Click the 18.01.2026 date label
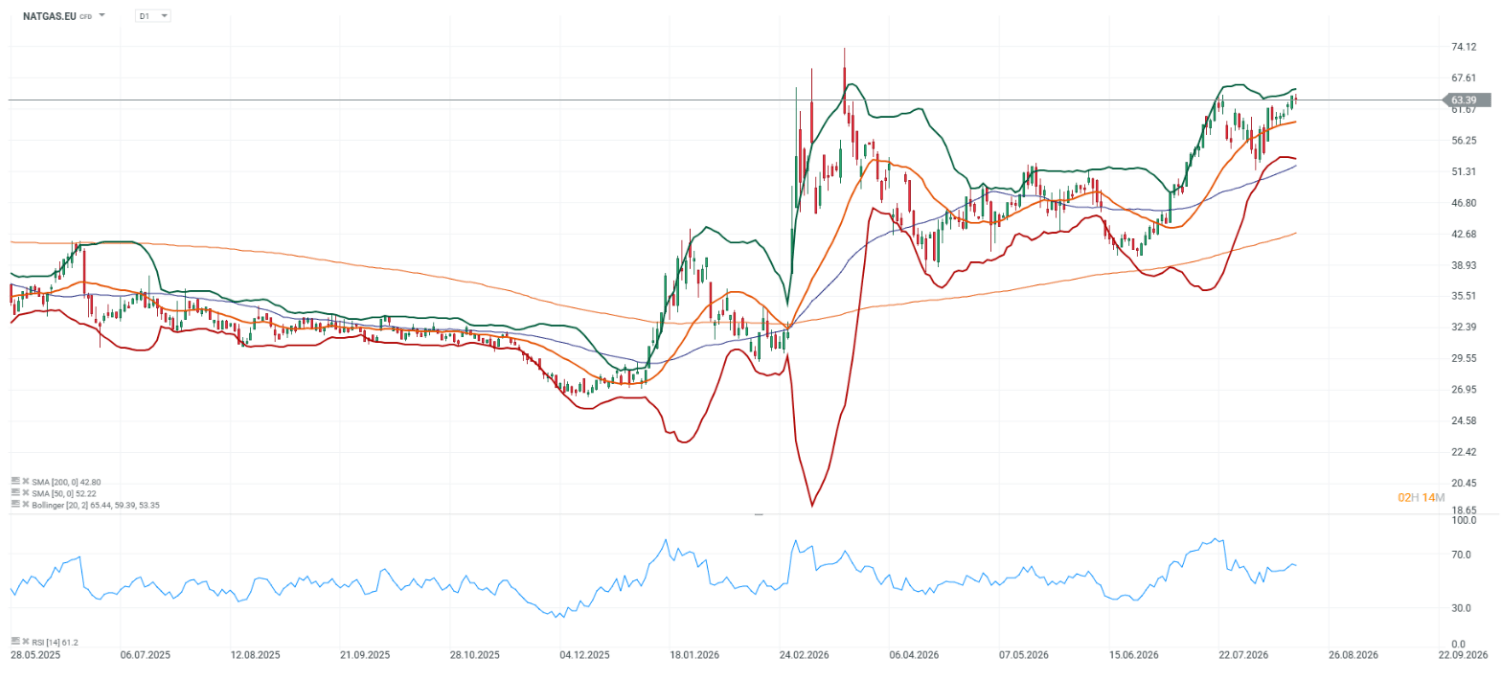The height and width of the screenshot is (685, 1512). (x=694, y=655)
